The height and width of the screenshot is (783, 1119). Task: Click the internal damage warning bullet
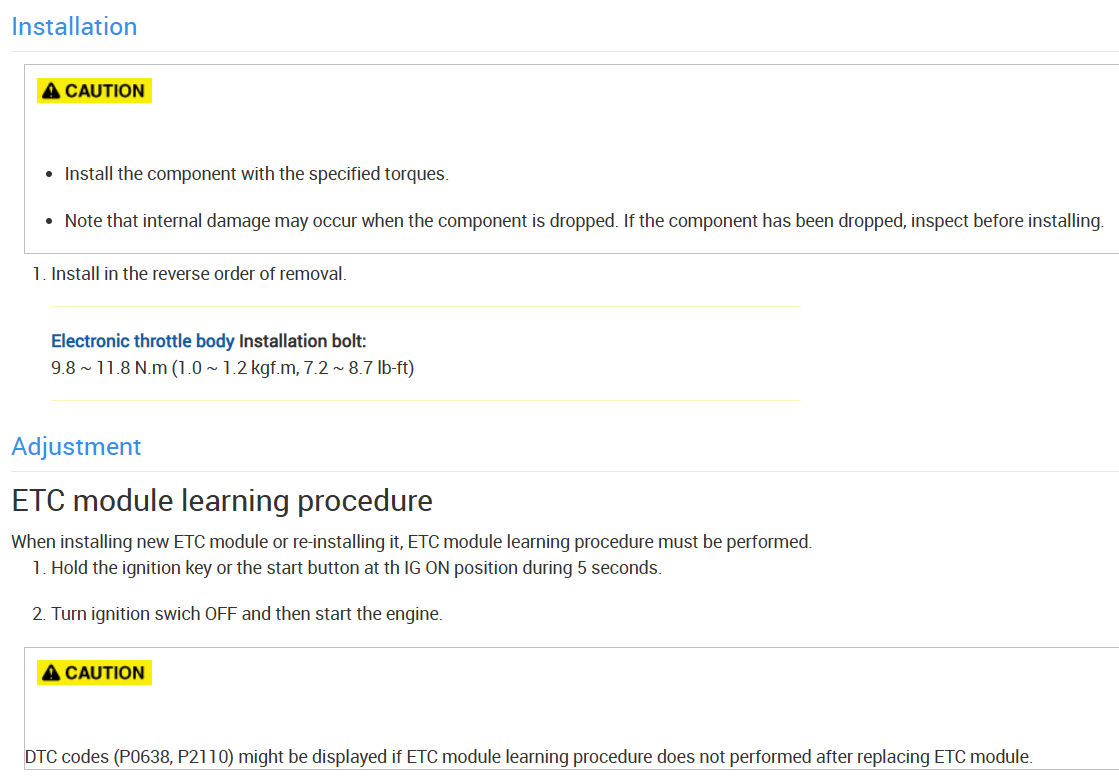(x=584, y=221)
